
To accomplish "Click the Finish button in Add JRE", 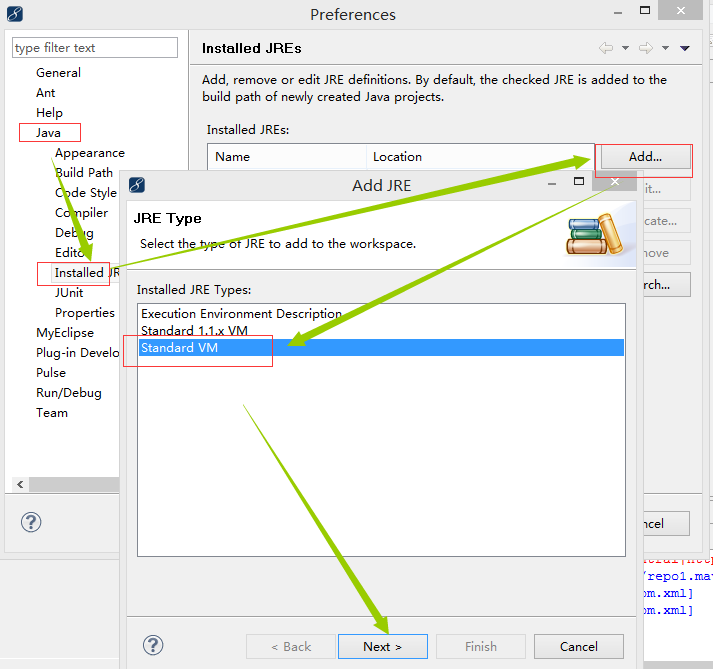I will click(481, 646).
